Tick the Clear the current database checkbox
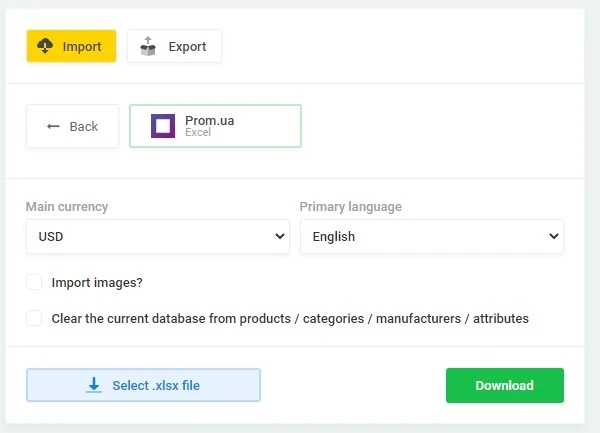 click(34, 318)
